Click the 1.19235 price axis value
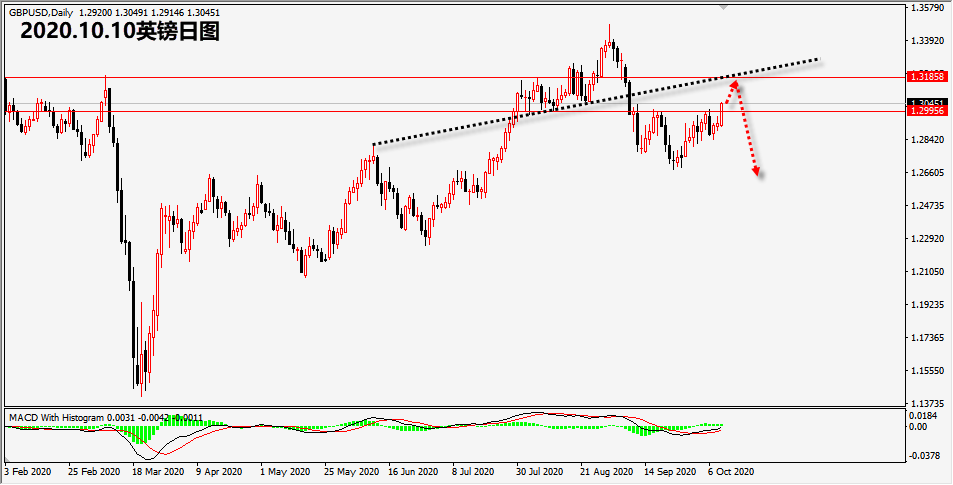Image resolution: width=953 pixels, height=485 pixels. tap(929, 304)
